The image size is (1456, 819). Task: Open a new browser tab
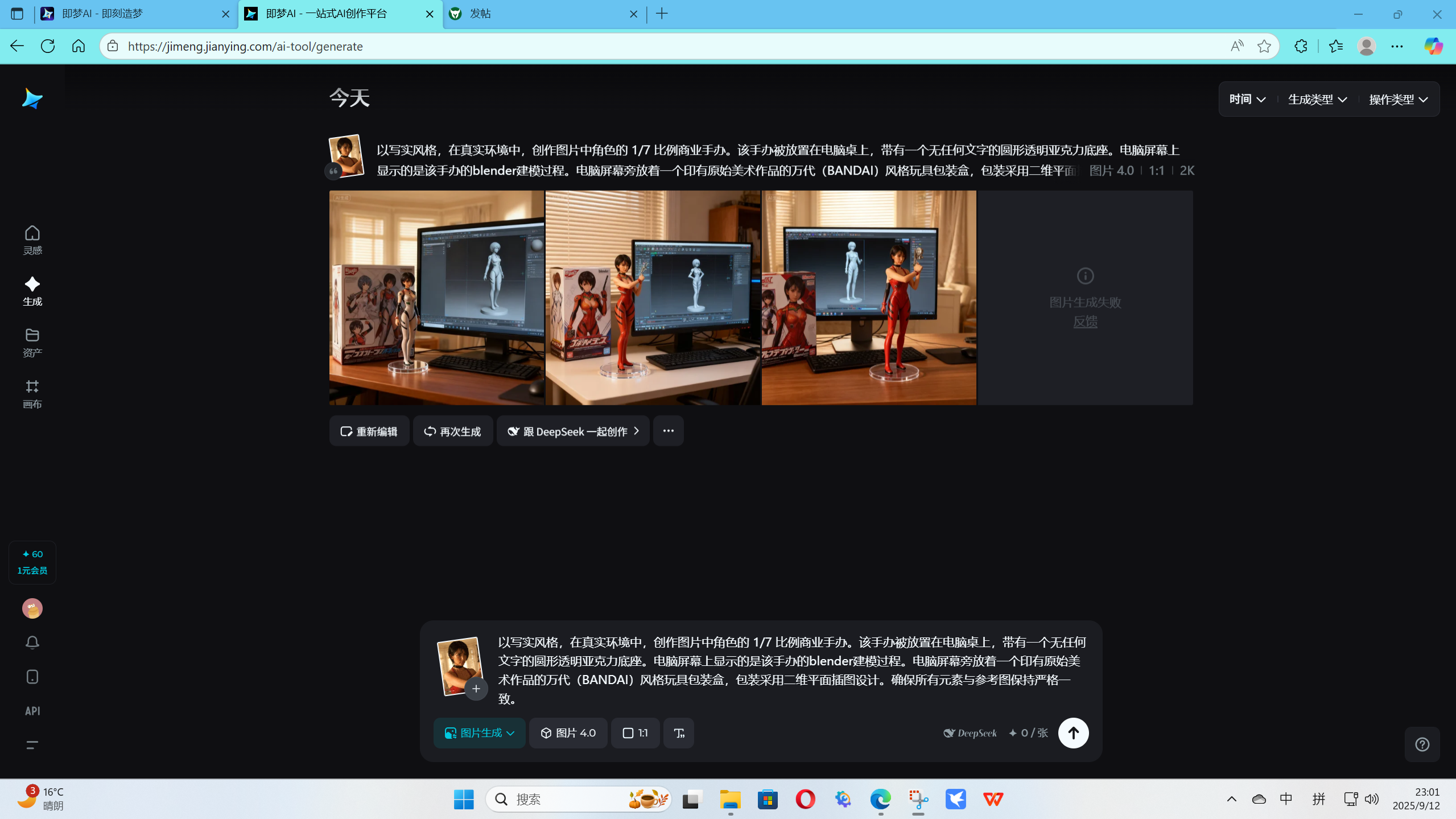click(662, 14)
